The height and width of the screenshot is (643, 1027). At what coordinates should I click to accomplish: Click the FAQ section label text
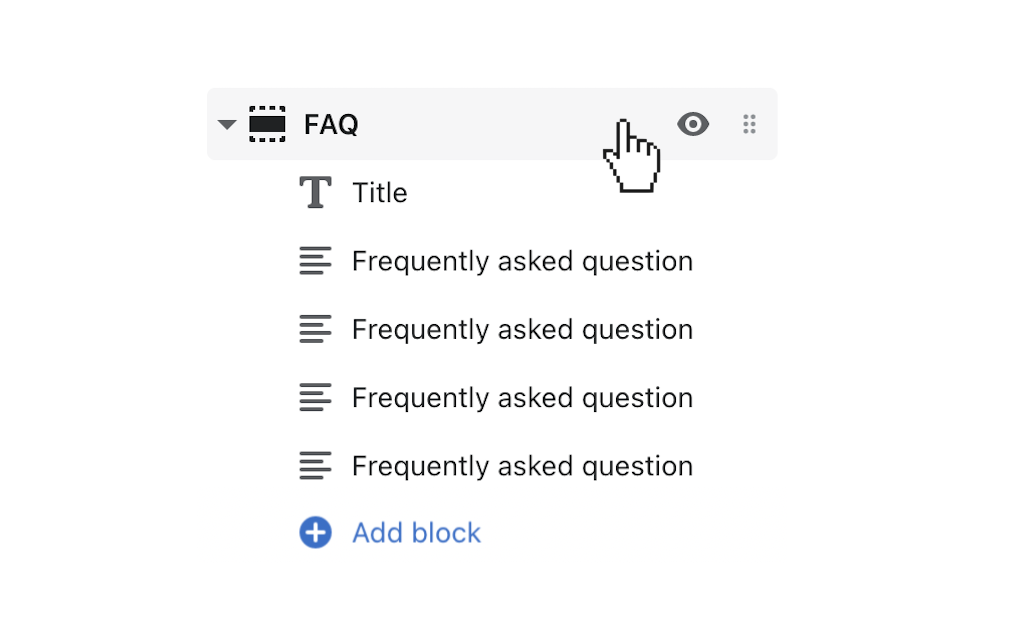click(x=330, y=124)
